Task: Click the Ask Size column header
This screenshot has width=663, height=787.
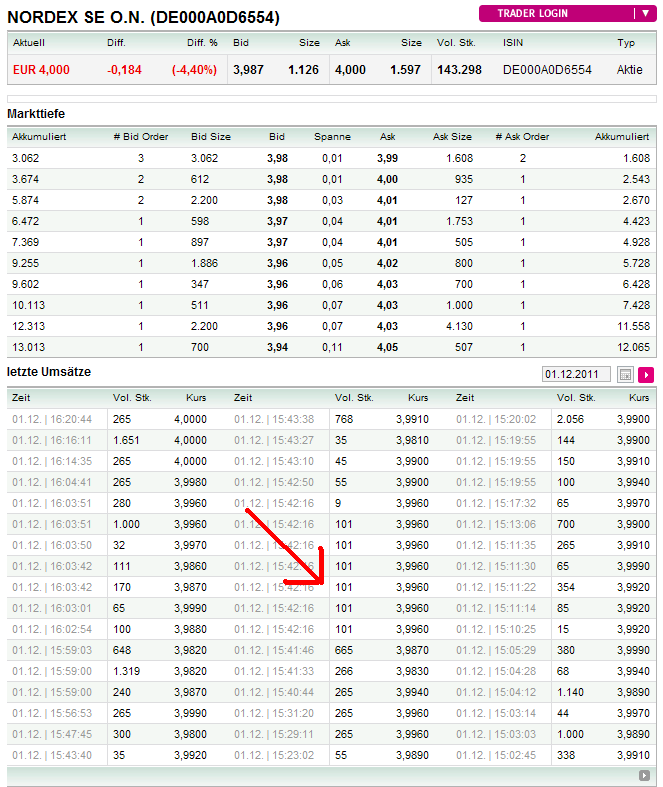Action: (x=452, y=137)
